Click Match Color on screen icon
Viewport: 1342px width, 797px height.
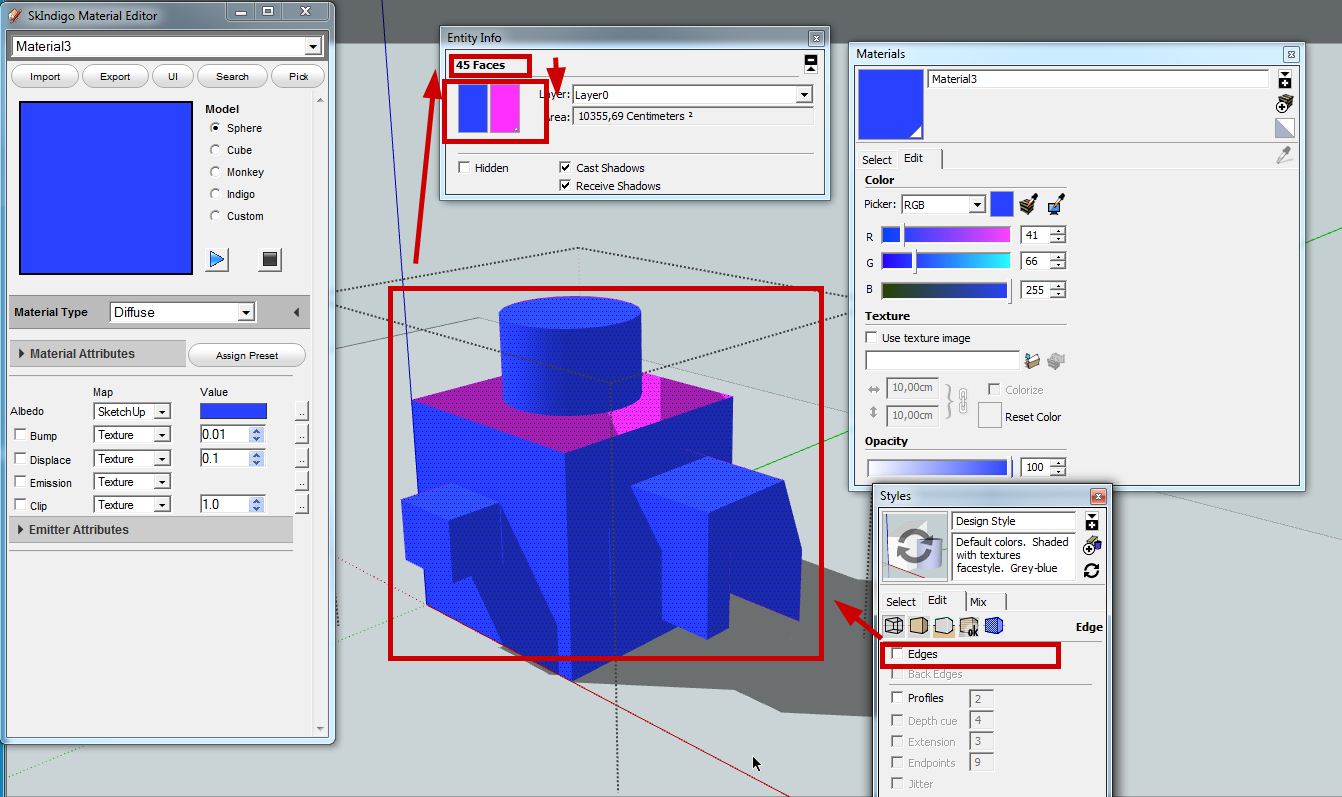pyautogui.click(x=1055, y=205)
